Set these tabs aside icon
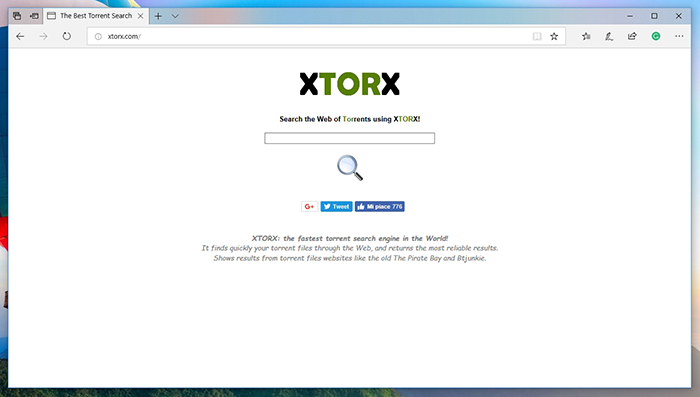This screenshot has height=397, width=700. 34,16
